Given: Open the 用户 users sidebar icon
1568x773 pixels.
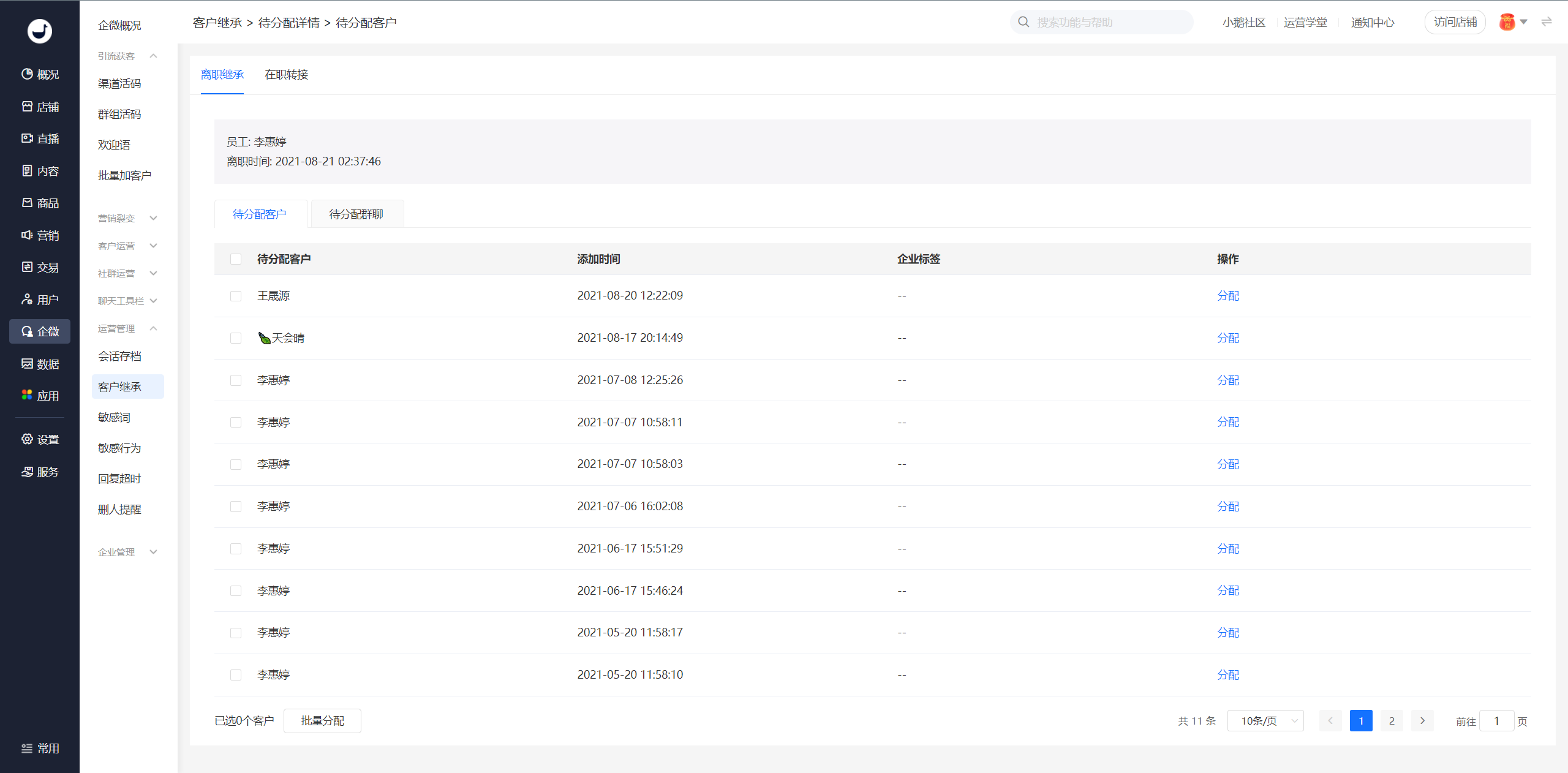Looking at the screenshot, I should pos(27,300).
